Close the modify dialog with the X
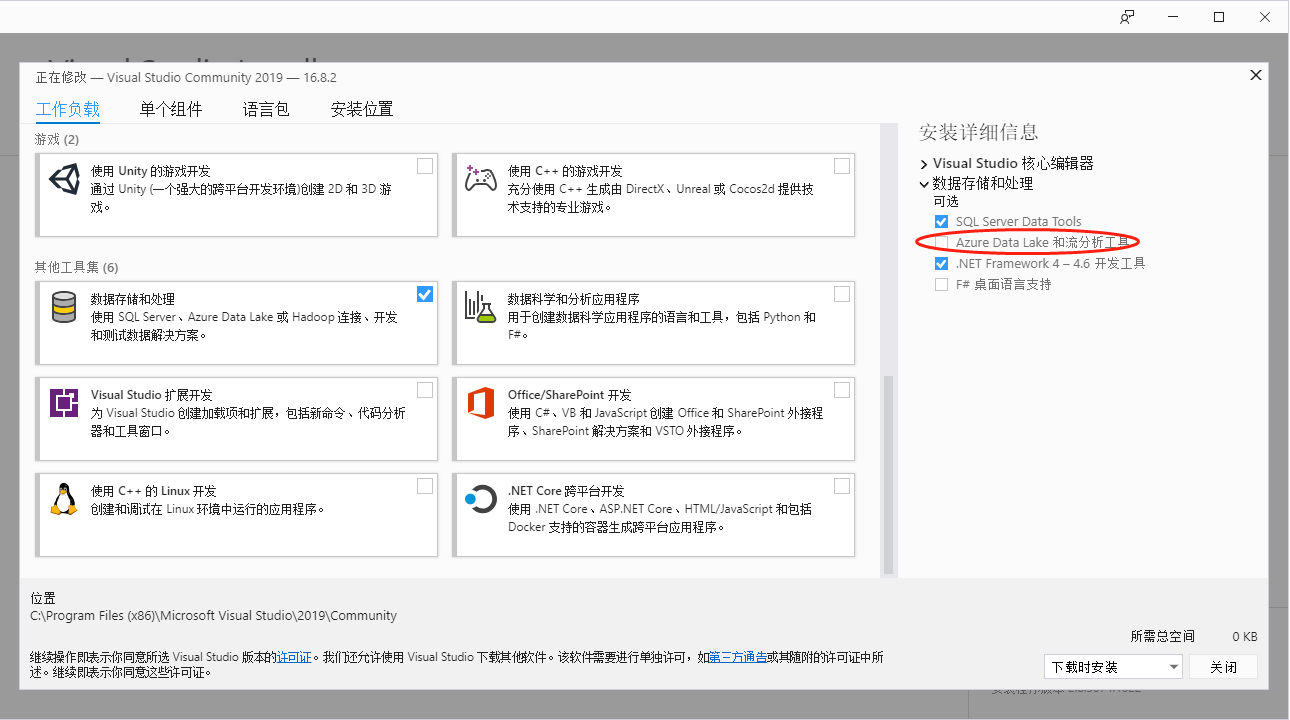 point(1256,75)
